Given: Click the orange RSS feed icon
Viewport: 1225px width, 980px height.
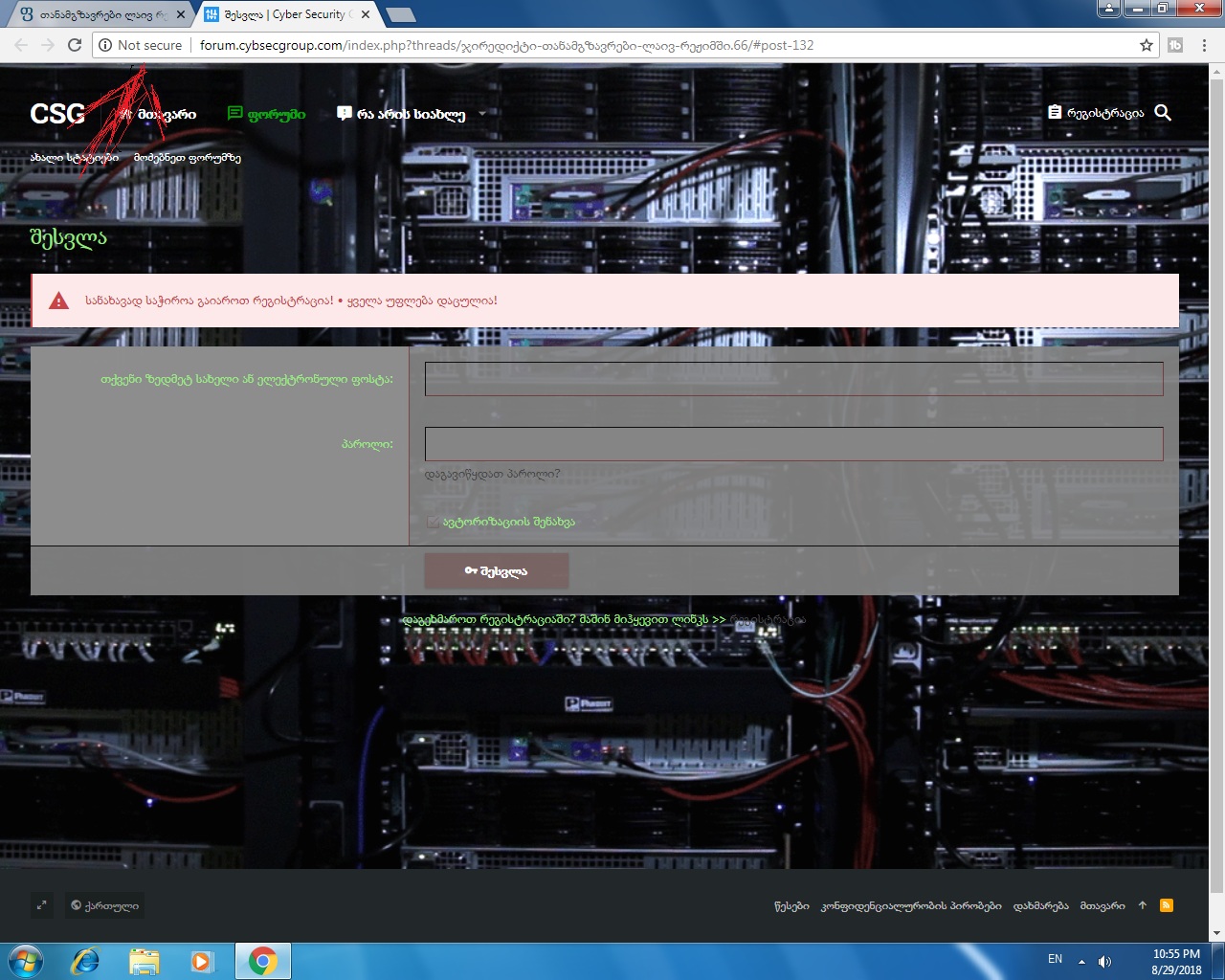Looking at the screenshot, I should pyautogui.click(x=1166, y=905).
